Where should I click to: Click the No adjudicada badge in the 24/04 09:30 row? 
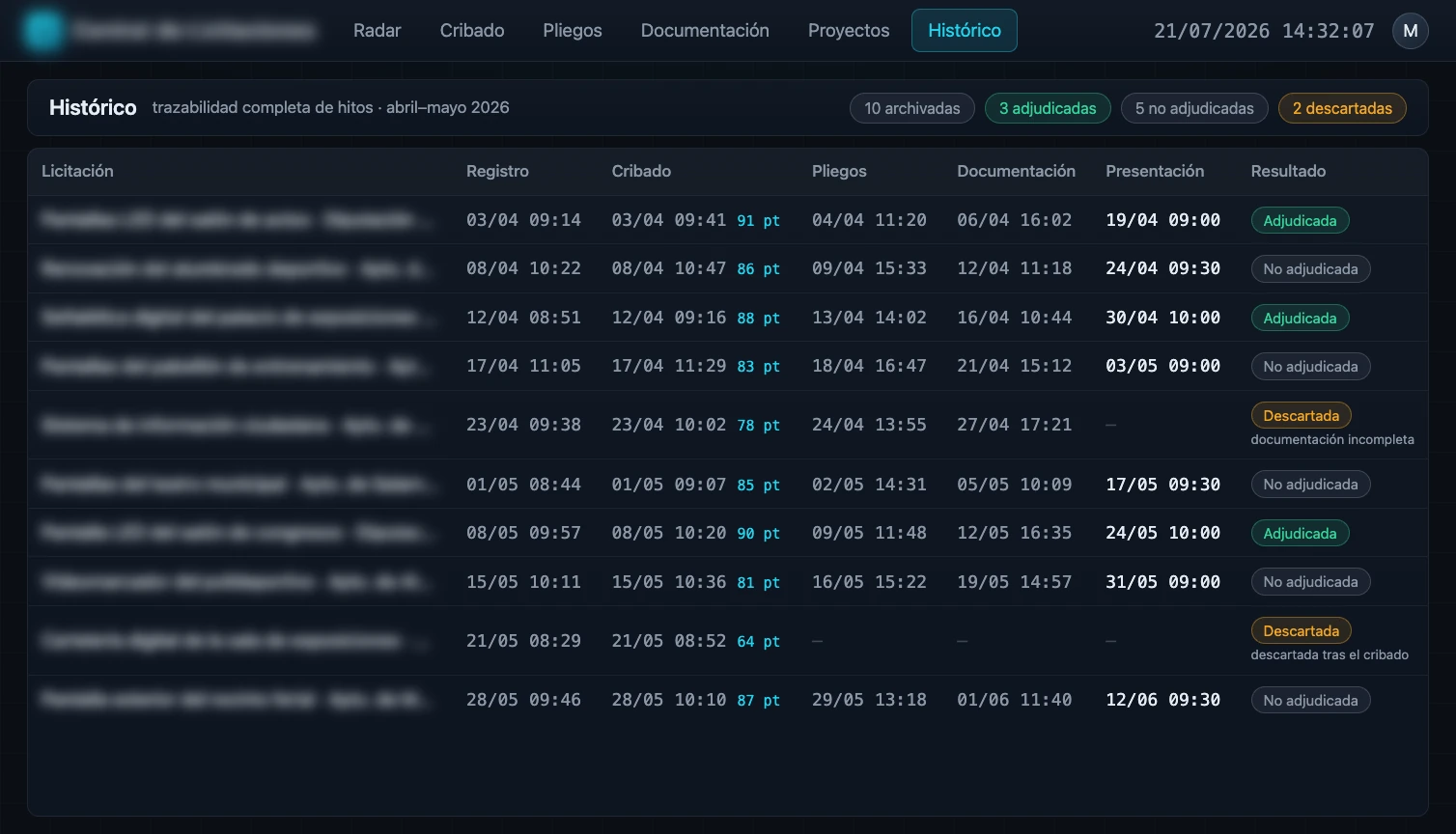(1310, 269)
